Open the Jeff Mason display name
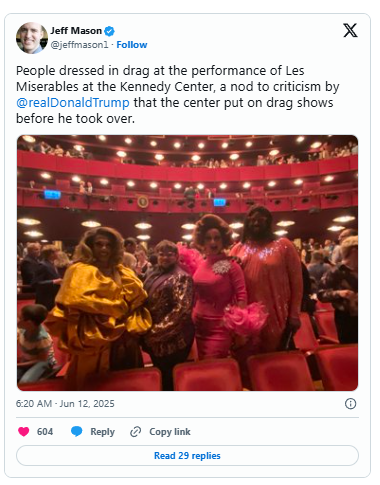Screen dimensions: 380x485 coord(76,31)
